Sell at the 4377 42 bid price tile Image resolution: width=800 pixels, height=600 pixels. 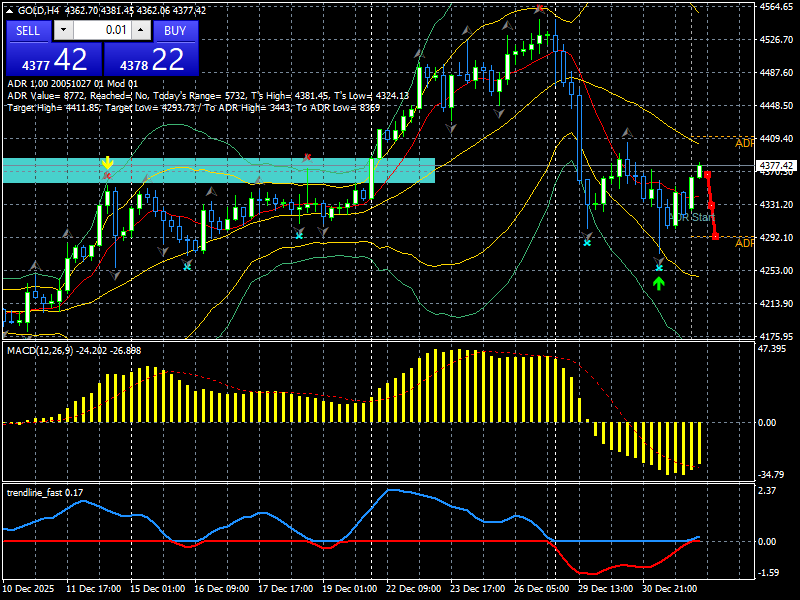54,59
